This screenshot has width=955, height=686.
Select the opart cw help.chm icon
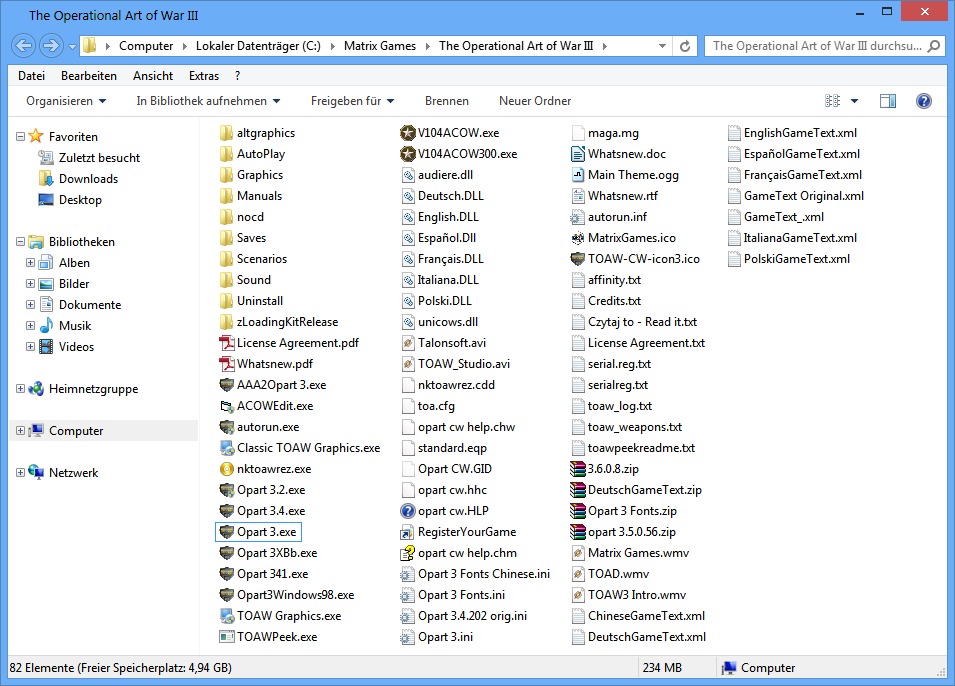coord(407,553)
